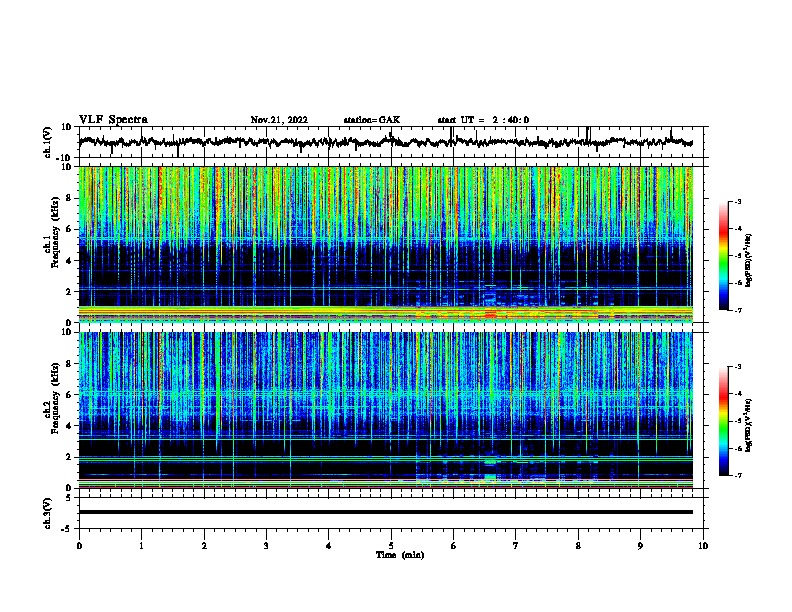Click the "-7" label on ch.2 color bar
The width and height of the screenshot is (792, 612).
[737, 476]
